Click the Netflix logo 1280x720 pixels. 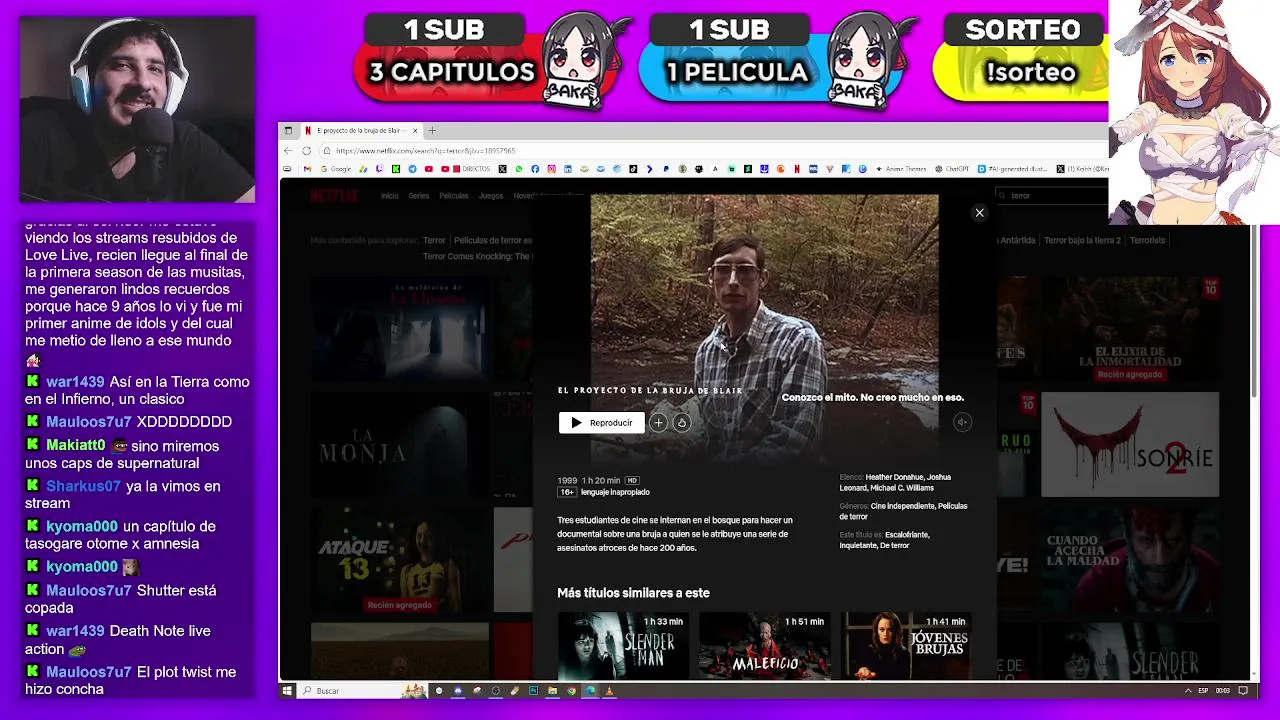coord(333,196)
